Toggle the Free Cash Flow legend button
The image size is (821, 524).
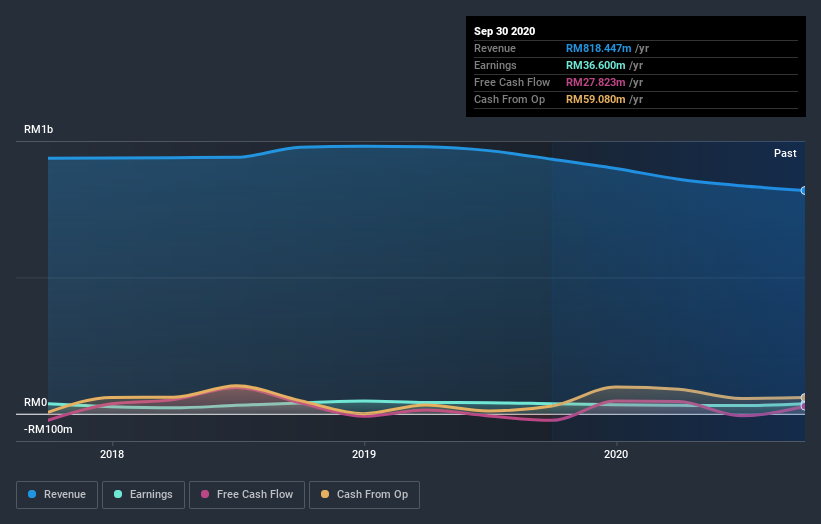pyautogui.click(x=247, y=495)
